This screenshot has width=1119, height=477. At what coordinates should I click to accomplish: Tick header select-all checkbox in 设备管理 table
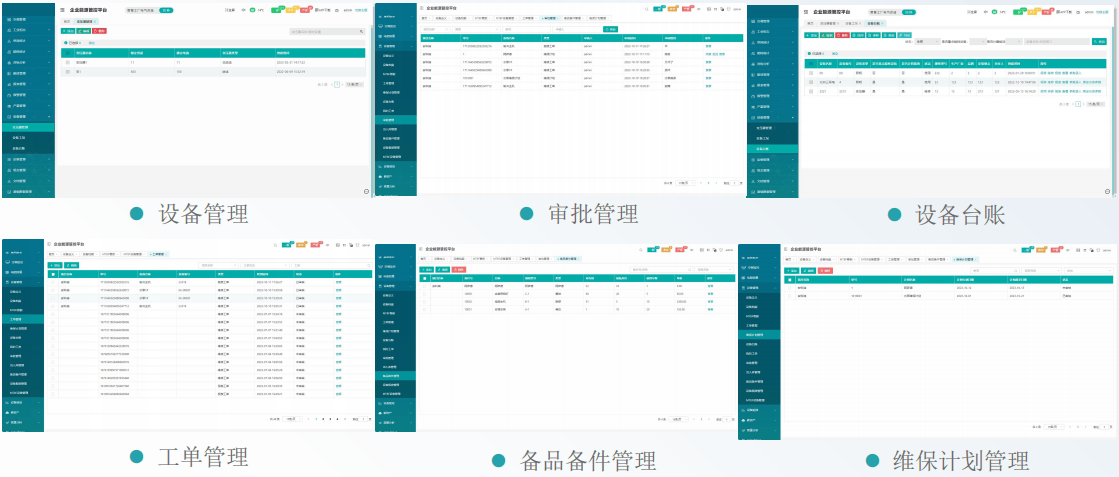click(x=68, y=53)
